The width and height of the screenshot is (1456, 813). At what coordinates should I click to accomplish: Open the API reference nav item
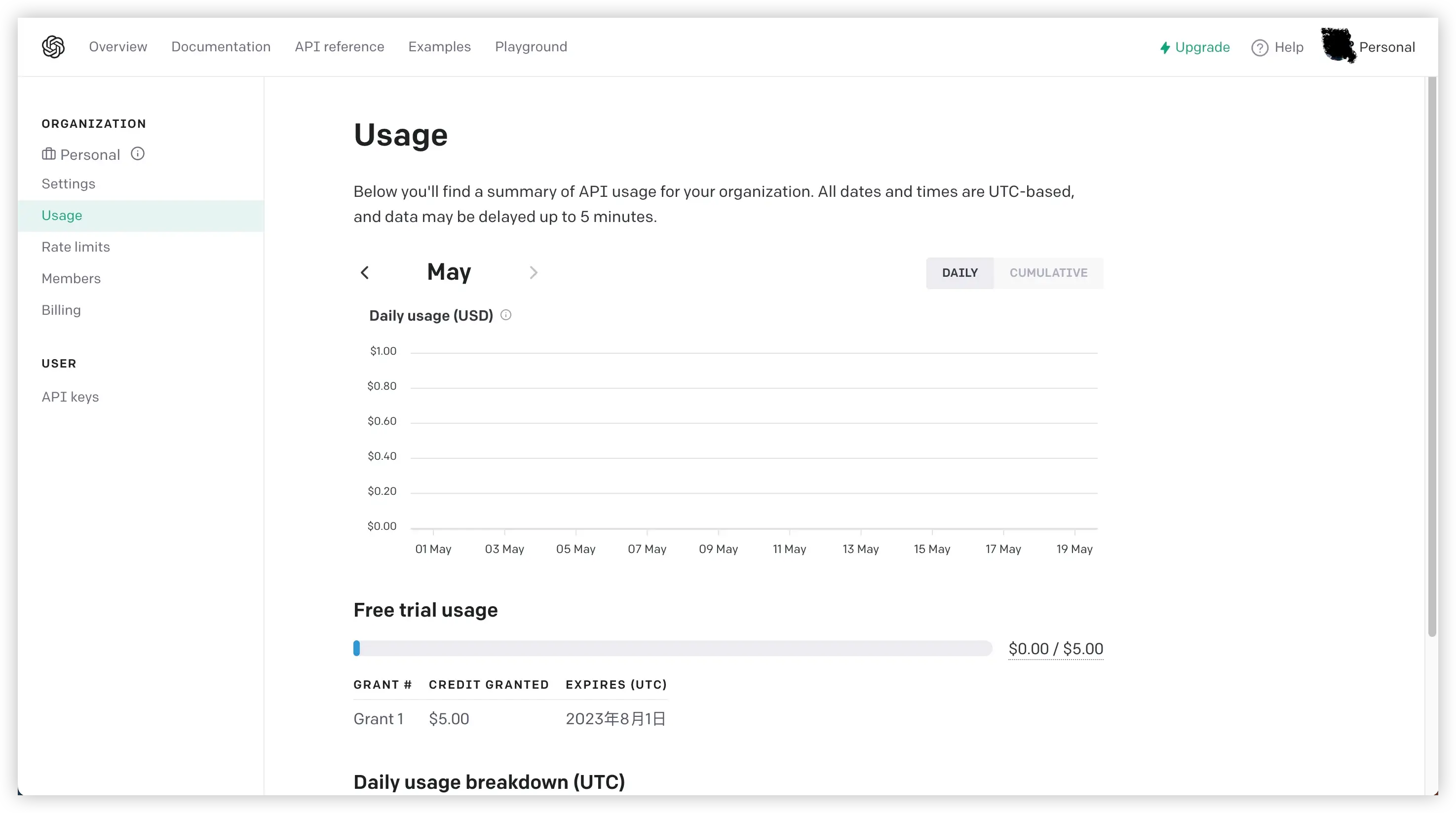339,47
